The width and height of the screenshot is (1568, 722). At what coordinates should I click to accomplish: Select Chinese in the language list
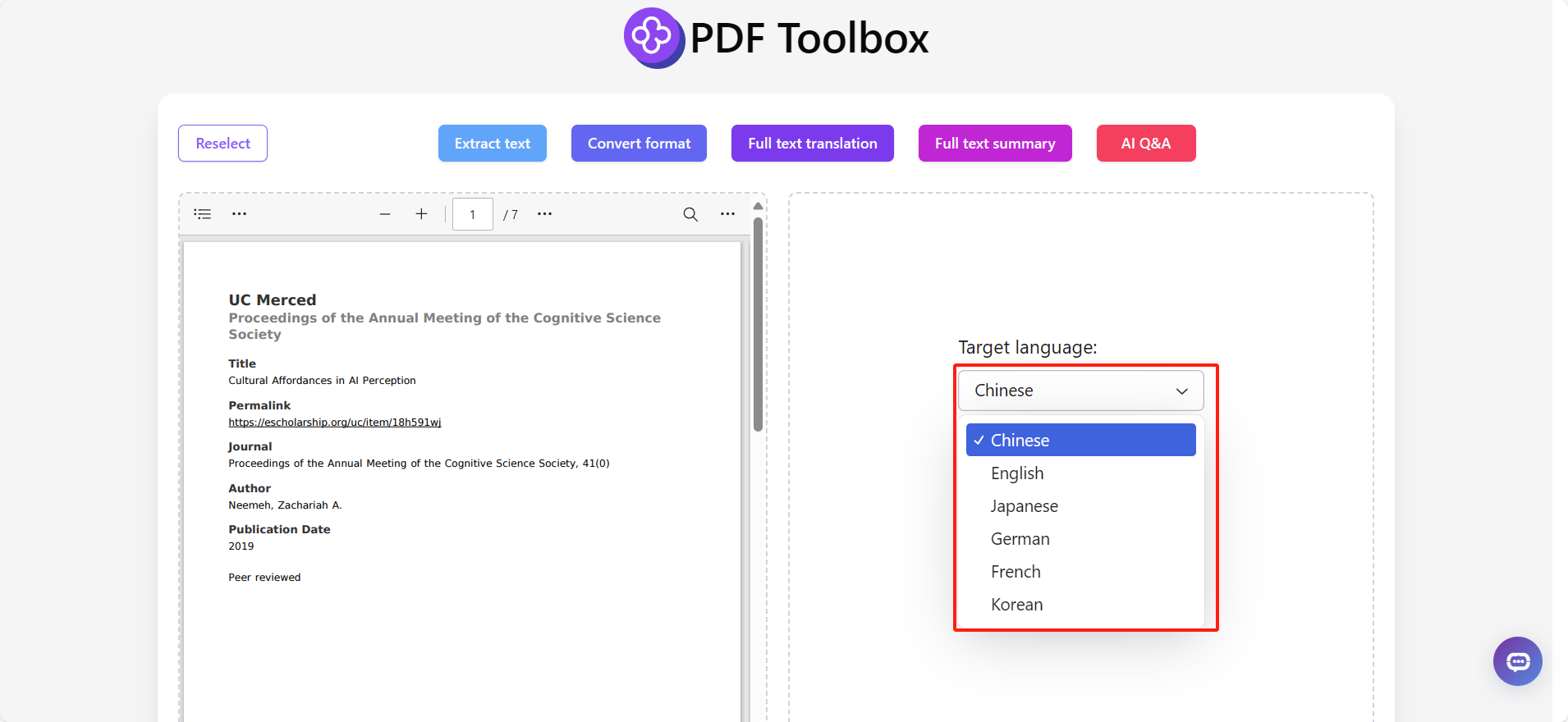(x=1080, y=440)
